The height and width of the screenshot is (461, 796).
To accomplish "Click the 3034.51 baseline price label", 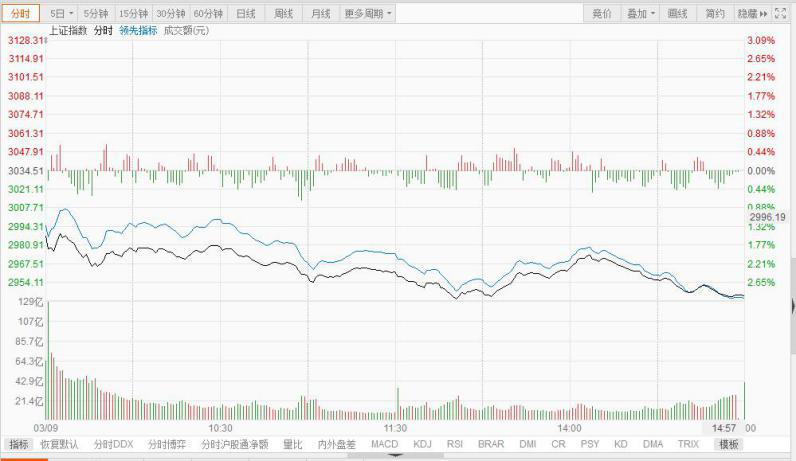I will pyautogui.click(x=26, y=171).
